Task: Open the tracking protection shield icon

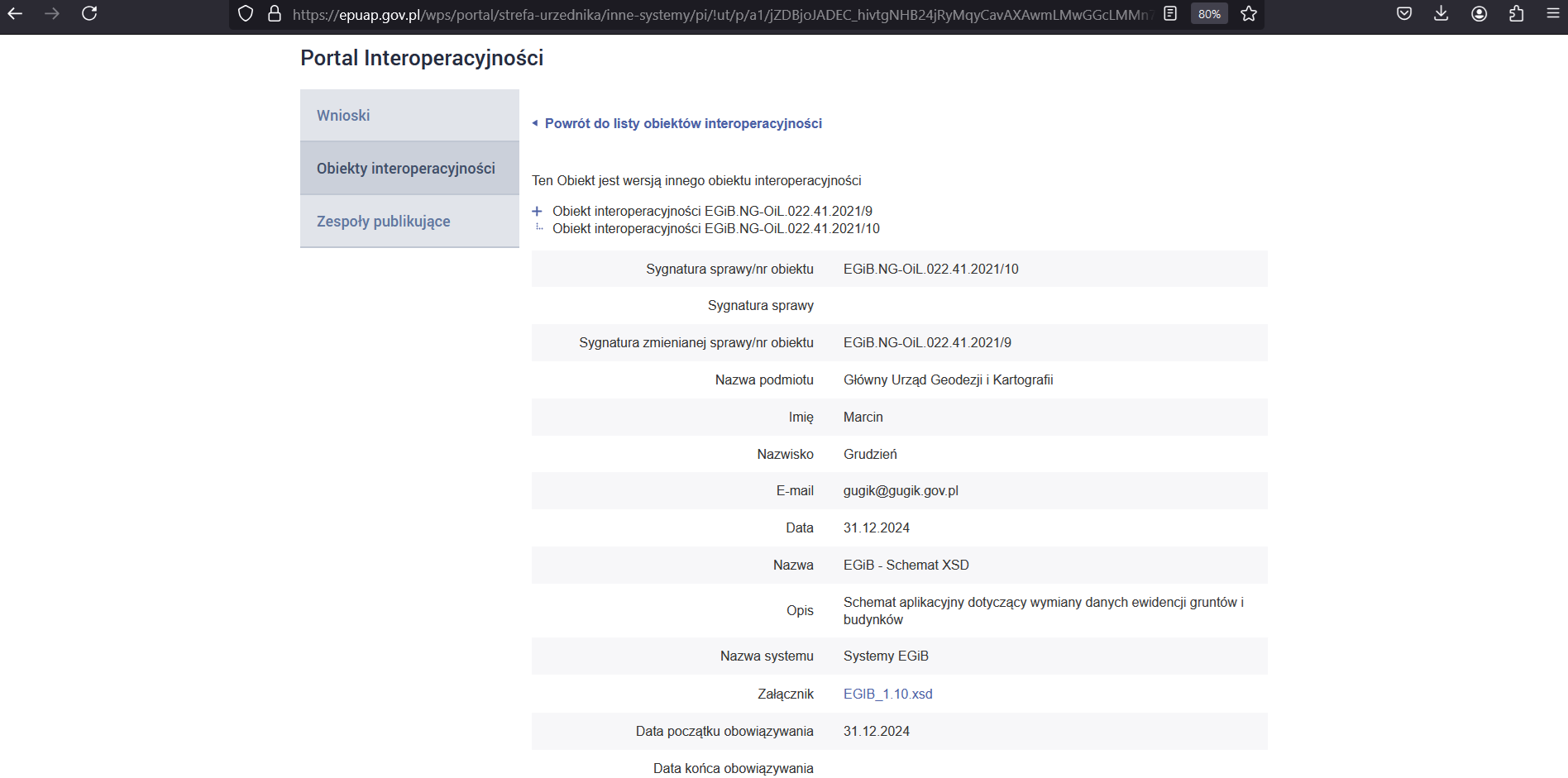Action: [246, 14]
